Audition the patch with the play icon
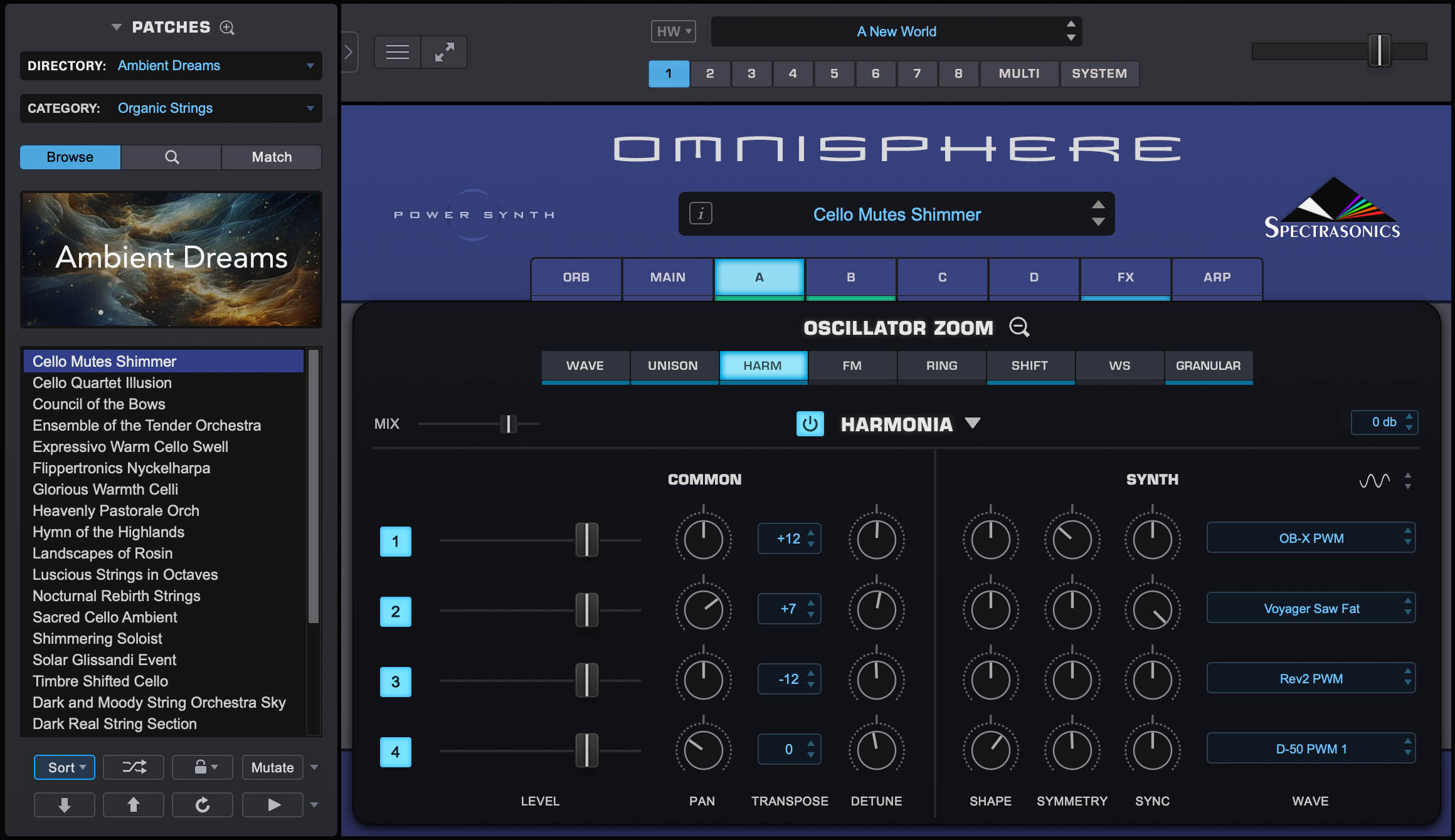Screen dimensions: 1455x840 click(x=272, y=804)
